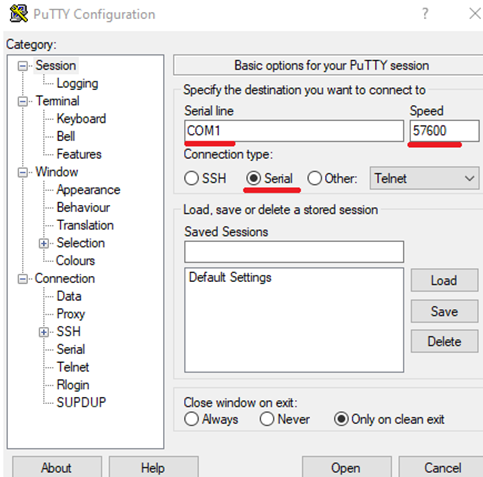Screen dimensions: 483x477
Task: Open the Logging category
Action: 77,83
